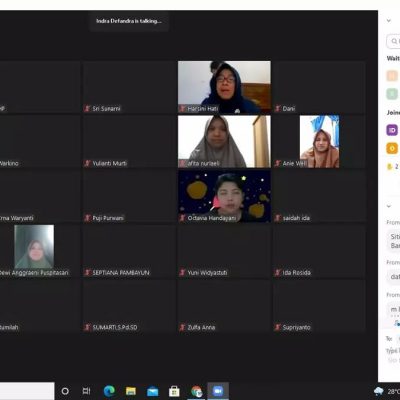Click the name label 'Yuni Widyastuti'
Image resolution: width=400 pixels, height=400 pixels.
click(207, 272)
